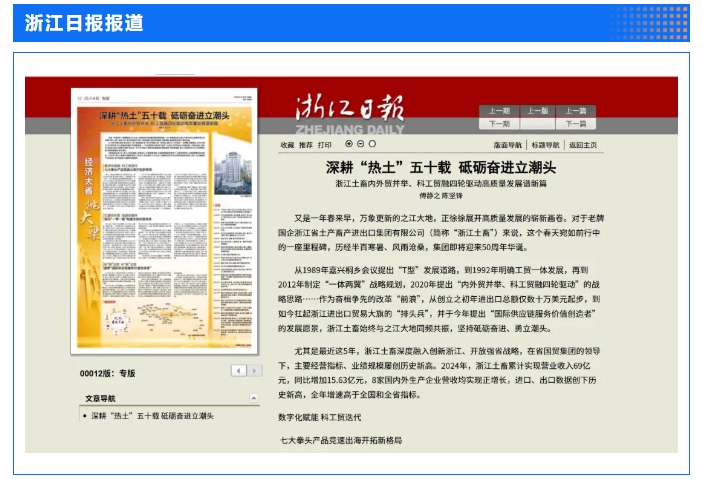
Task: Open the 标题导航 title navigation
Action: click(545, 145)
